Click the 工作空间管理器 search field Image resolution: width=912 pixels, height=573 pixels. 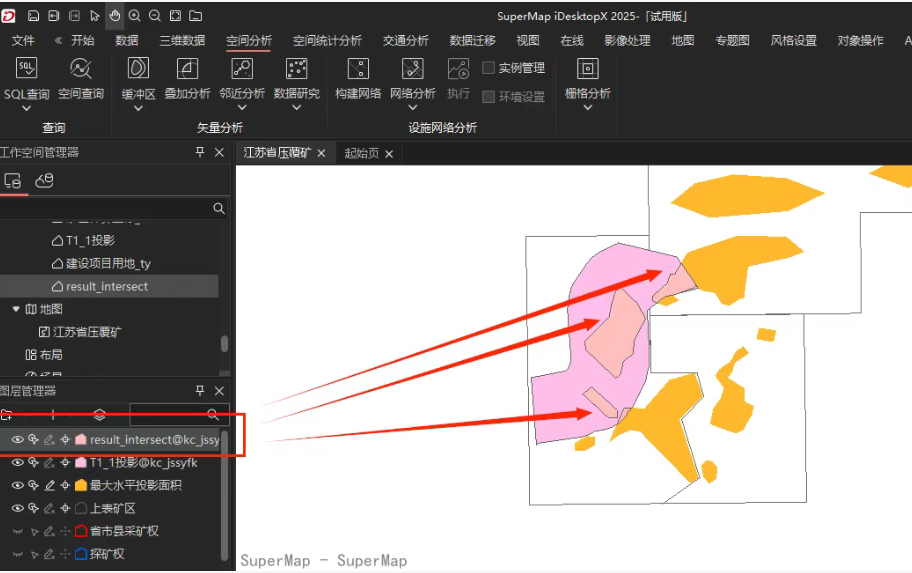pos(113,208)
